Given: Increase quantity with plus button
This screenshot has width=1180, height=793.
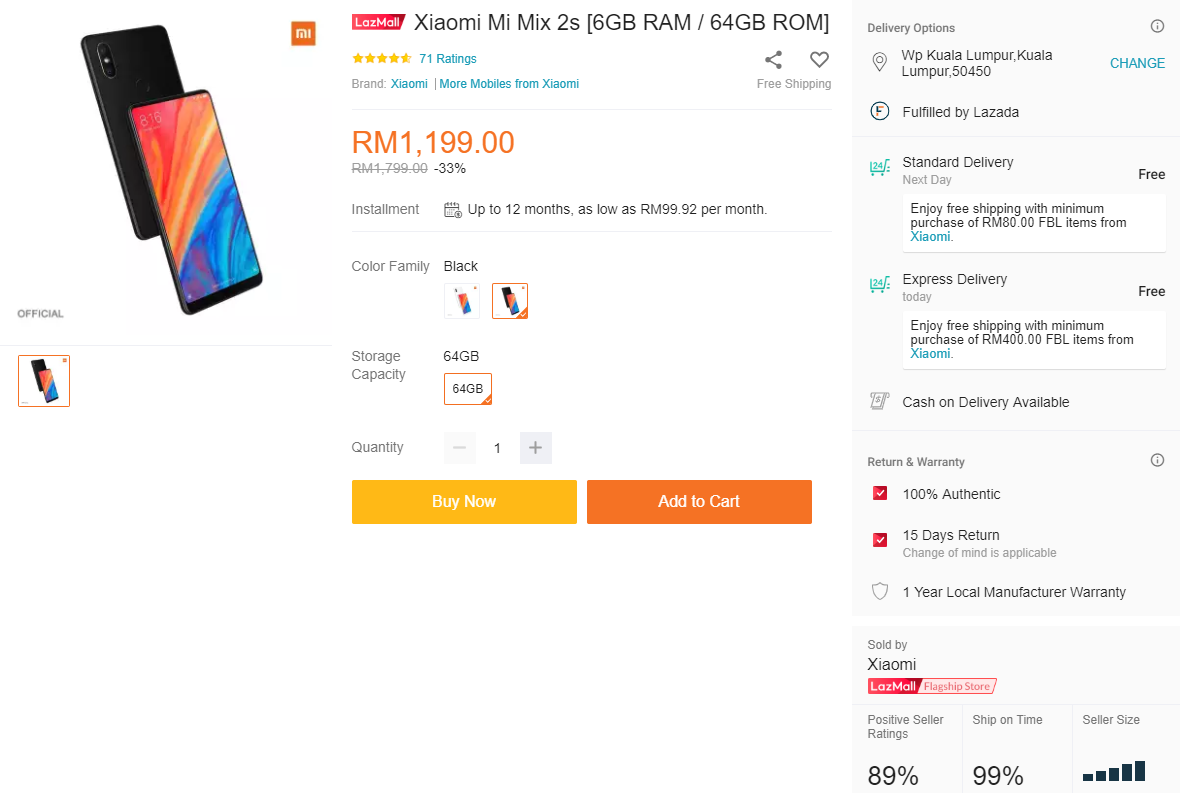Looking at the screenshot, I should (x=536, y=448).
